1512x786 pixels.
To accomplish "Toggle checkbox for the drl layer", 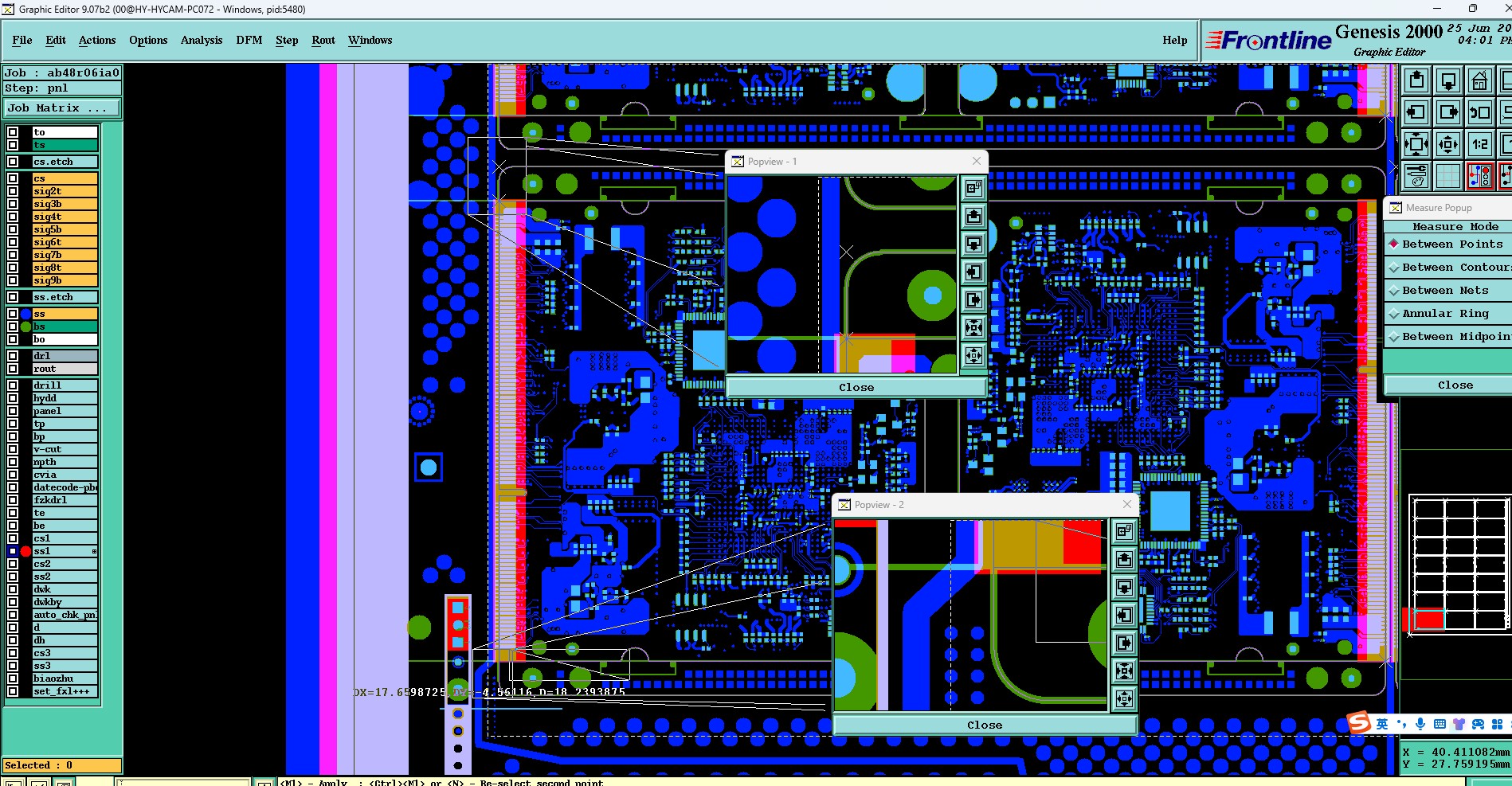I will point(13,356).
